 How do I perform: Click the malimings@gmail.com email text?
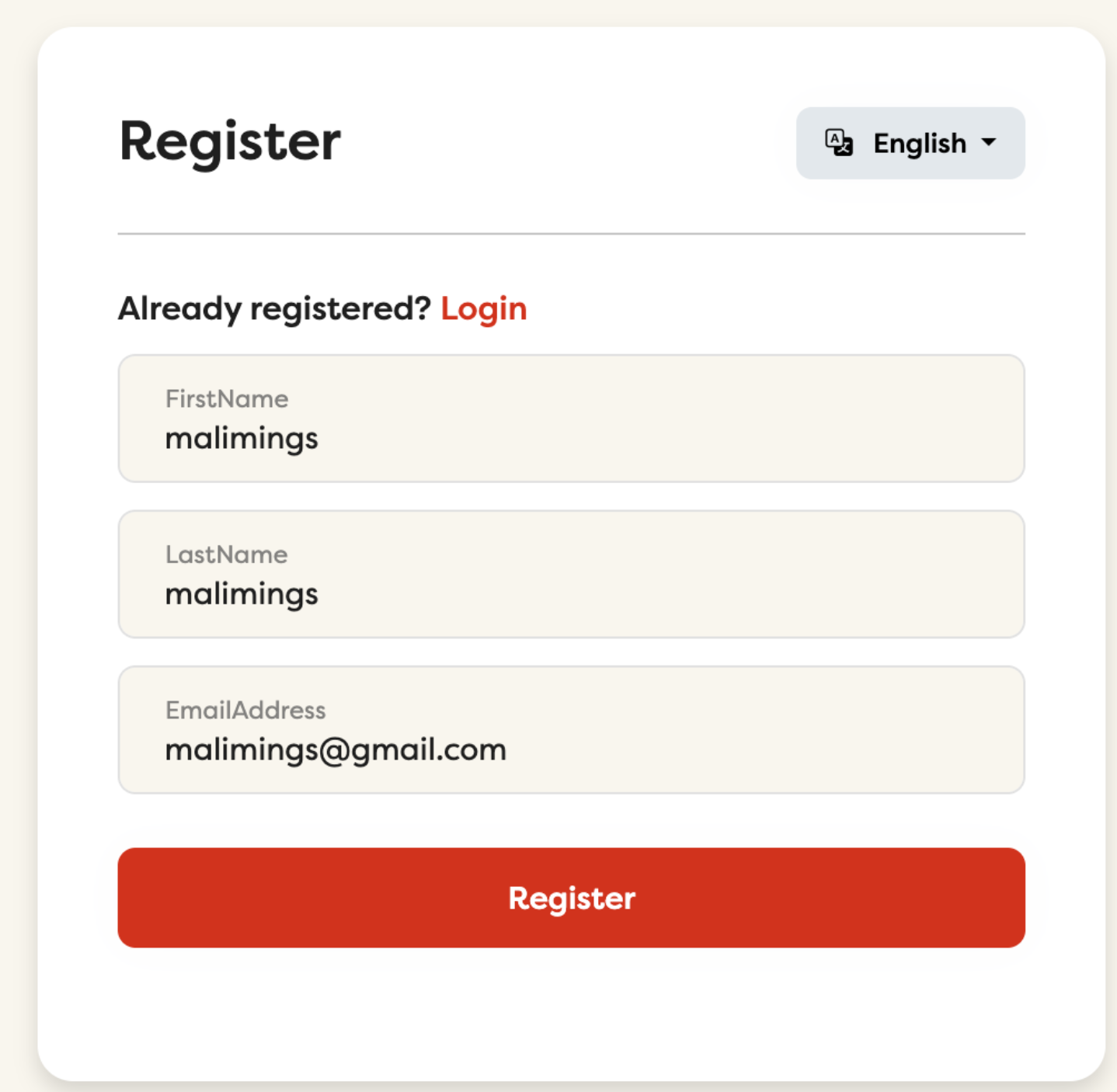(x=336, y=750)
